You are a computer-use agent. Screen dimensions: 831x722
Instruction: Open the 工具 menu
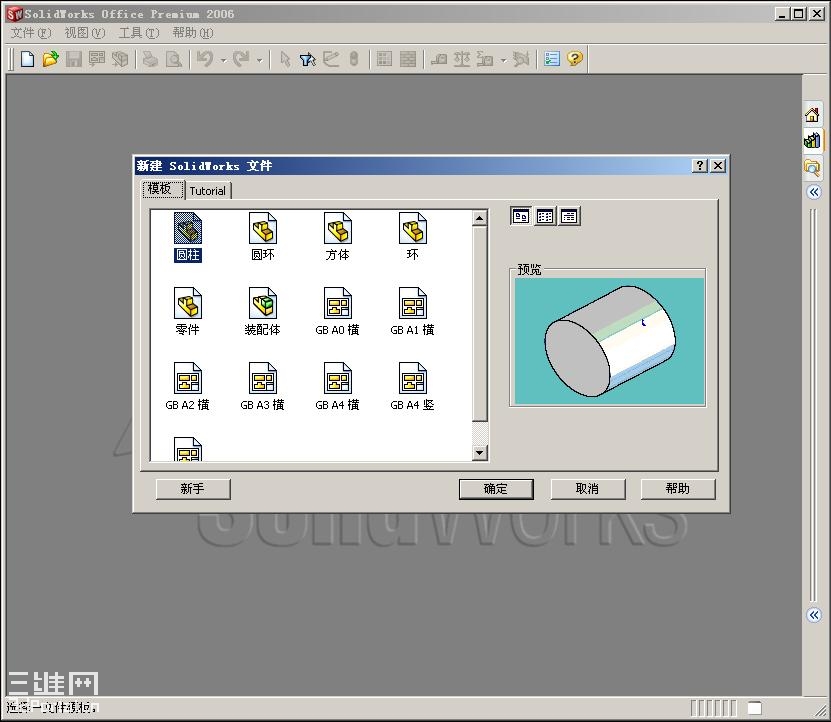tap(139, 33)
